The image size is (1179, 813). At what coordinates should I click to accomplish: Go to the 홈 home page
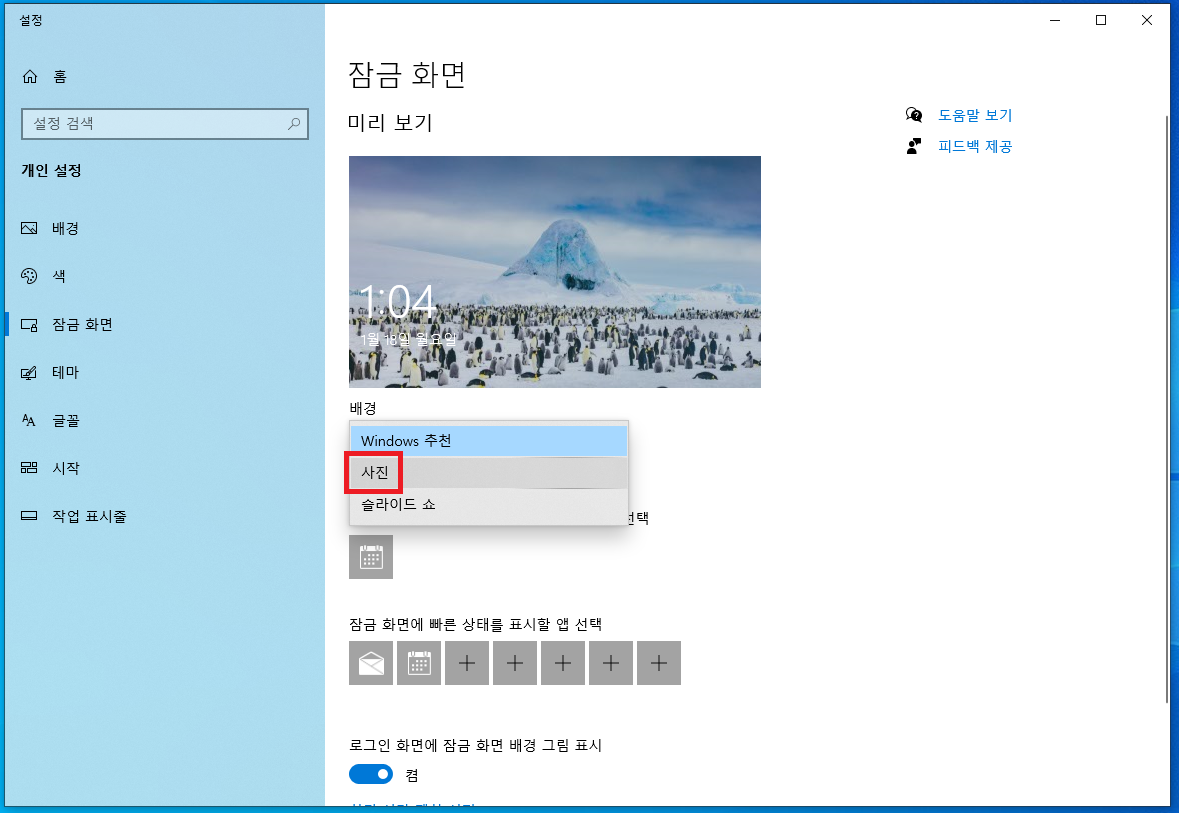pos(45,77)
